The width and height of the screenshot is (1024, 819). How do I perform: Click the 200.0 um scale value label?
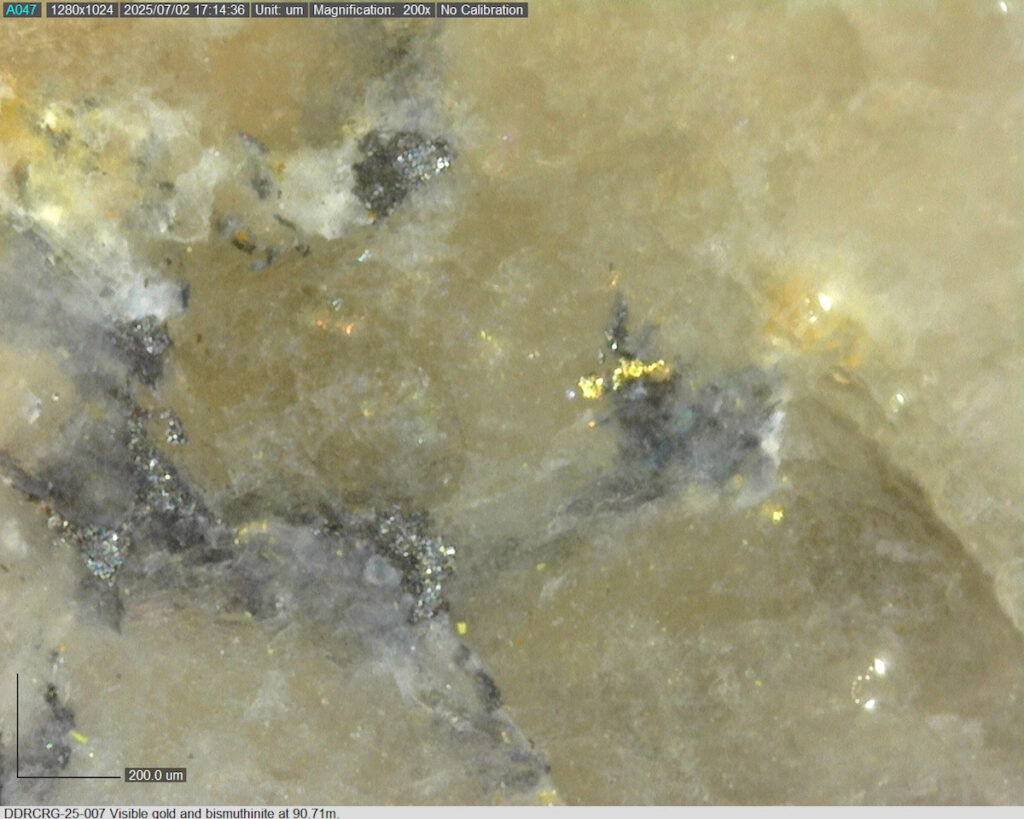[155, 775]
